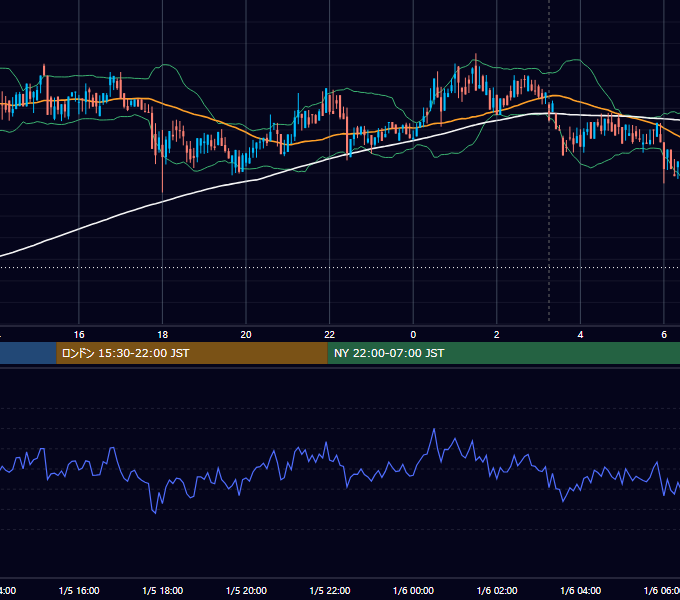Click the 1/6 02:00 date label

497,590
